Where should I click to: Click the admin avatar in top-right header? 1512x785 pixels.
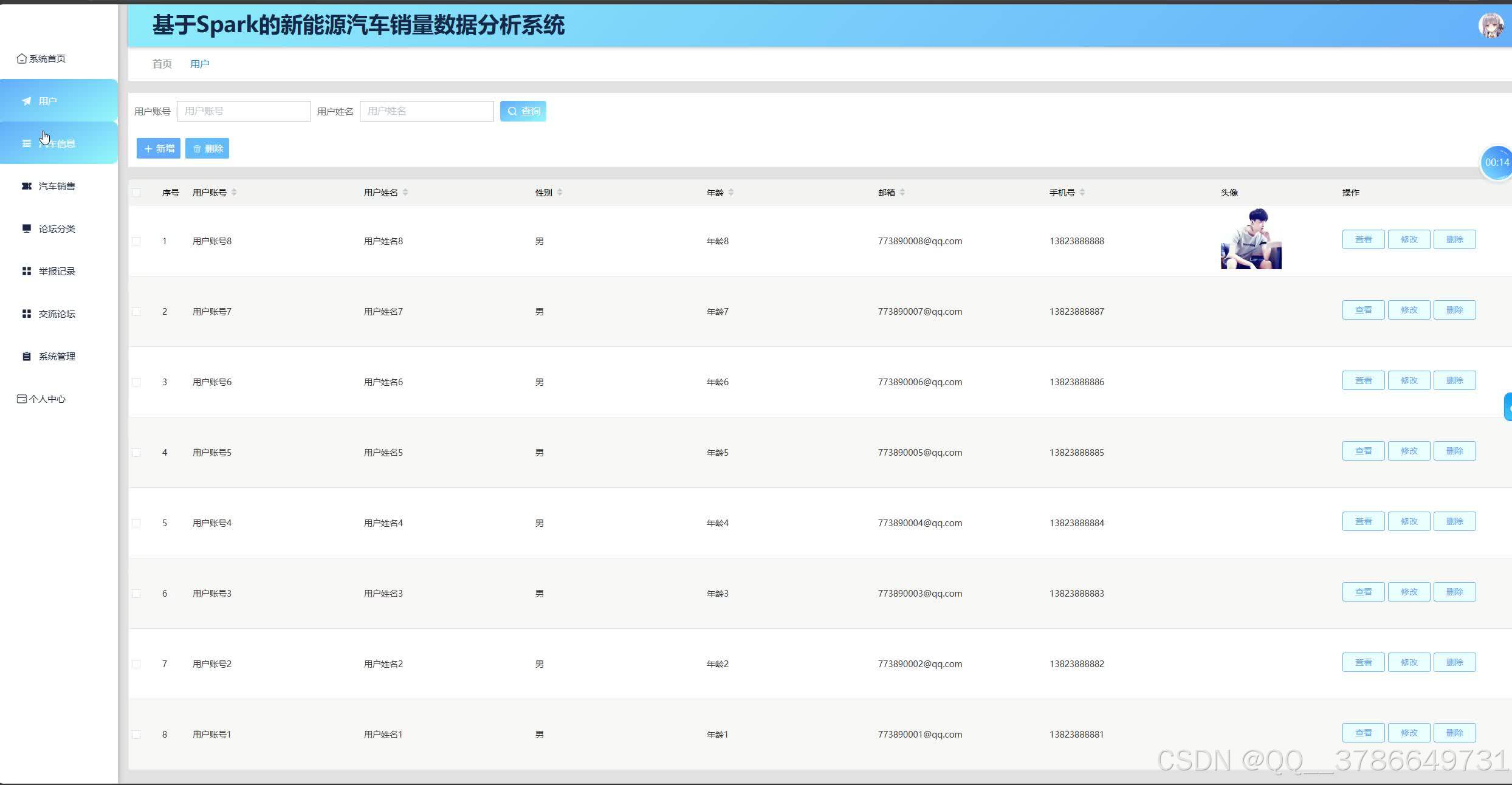point(1490,26)
